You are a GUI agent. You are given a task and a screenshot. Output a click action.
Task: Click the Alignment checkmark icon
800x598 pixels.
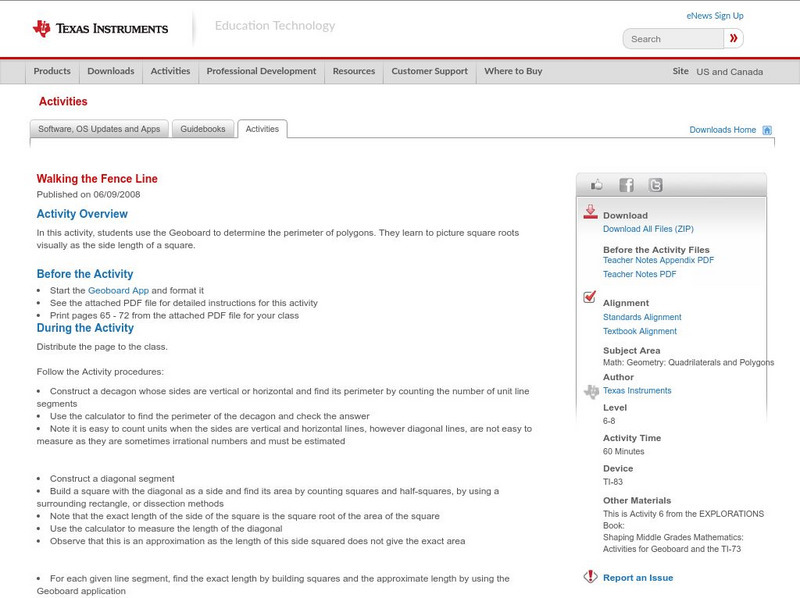[x=589, y=295]
